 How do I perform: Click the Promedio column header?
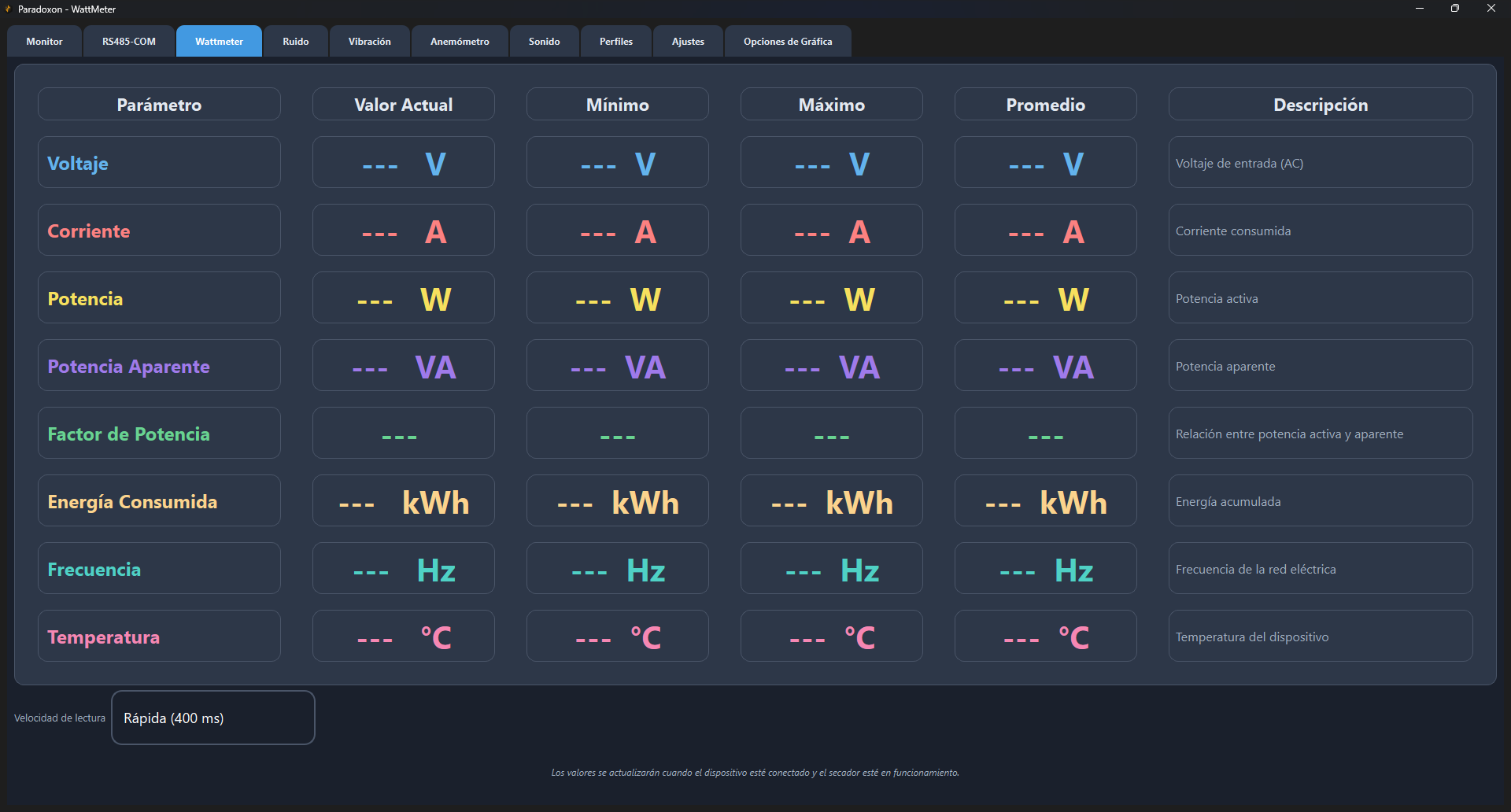[1046, 105]
